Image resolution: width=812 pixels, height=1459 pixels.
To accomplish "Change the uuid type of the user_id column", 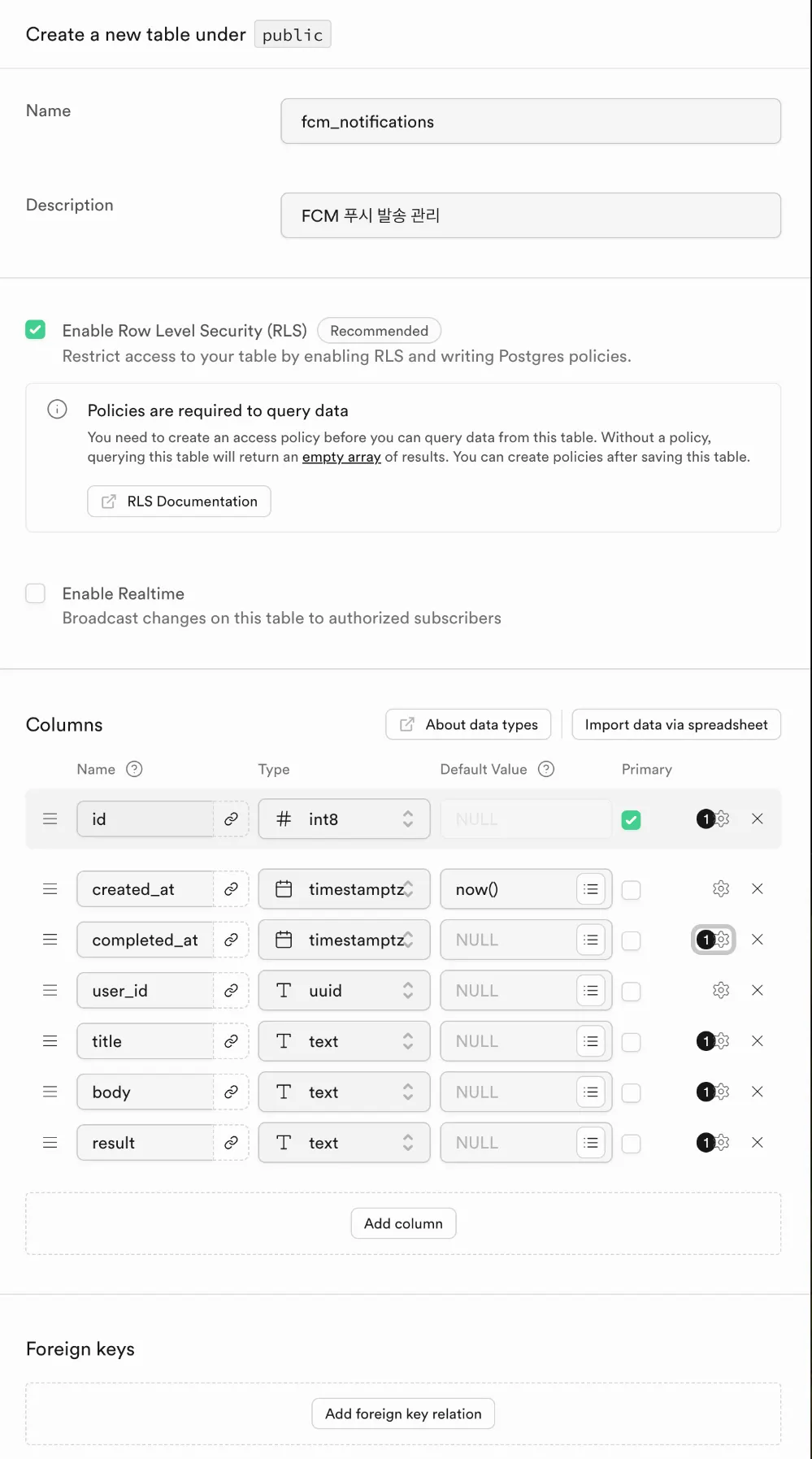I will [x=344, y=991].
